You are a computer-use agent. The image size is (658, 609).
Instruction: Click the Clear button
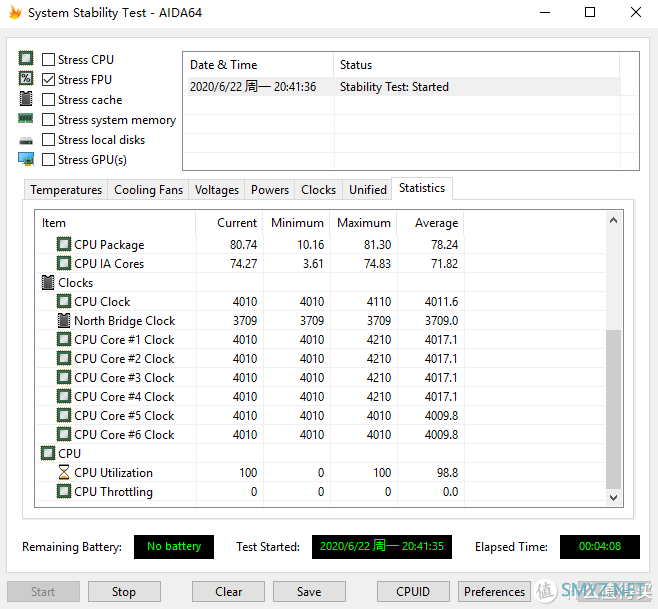tap(228, 591)
